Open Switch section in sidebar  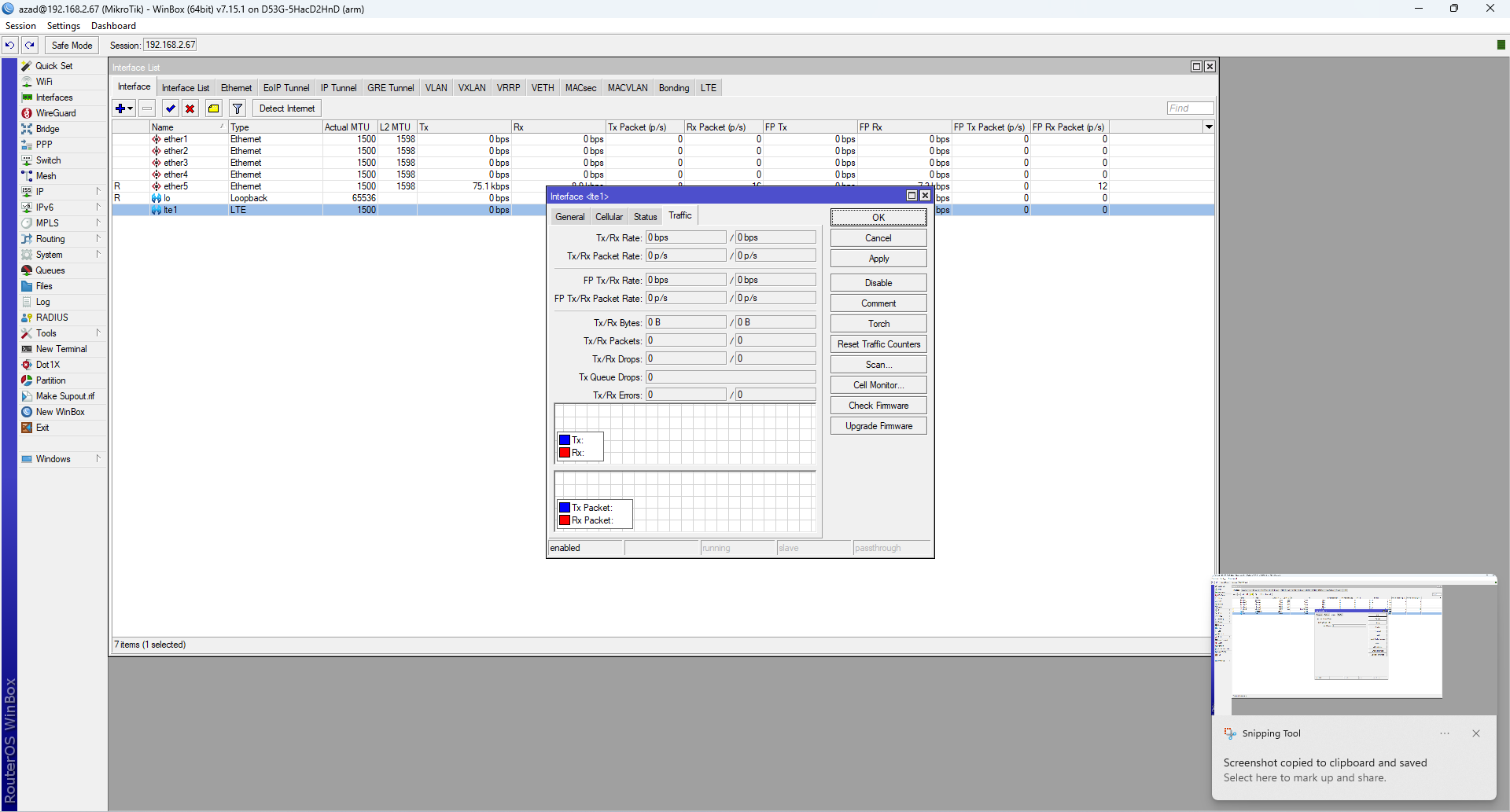tap(48, 160)
